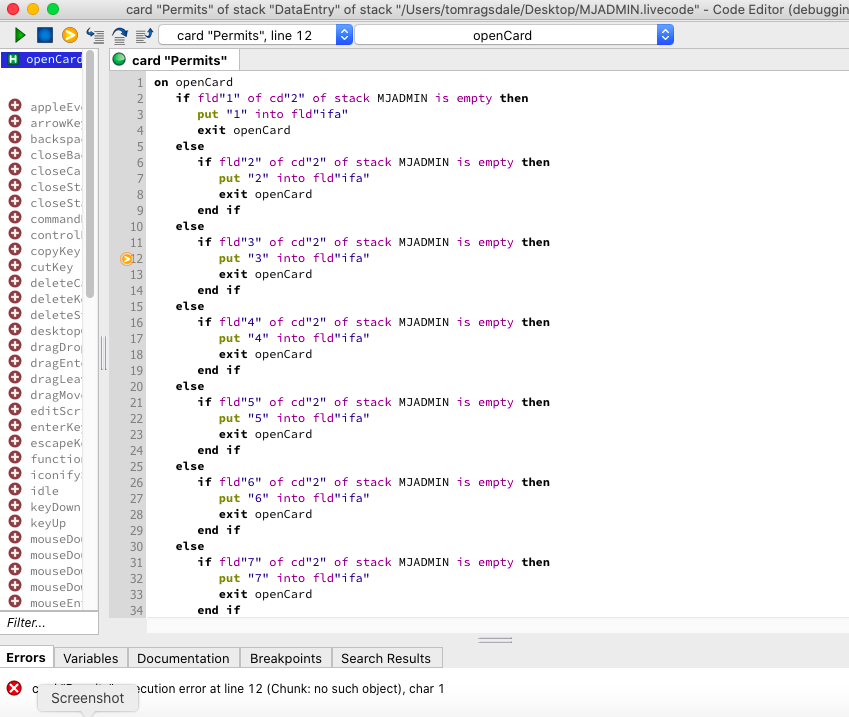
Task: Toggle a breakpoint on line 22 in gutter
Action: (127, 418)
